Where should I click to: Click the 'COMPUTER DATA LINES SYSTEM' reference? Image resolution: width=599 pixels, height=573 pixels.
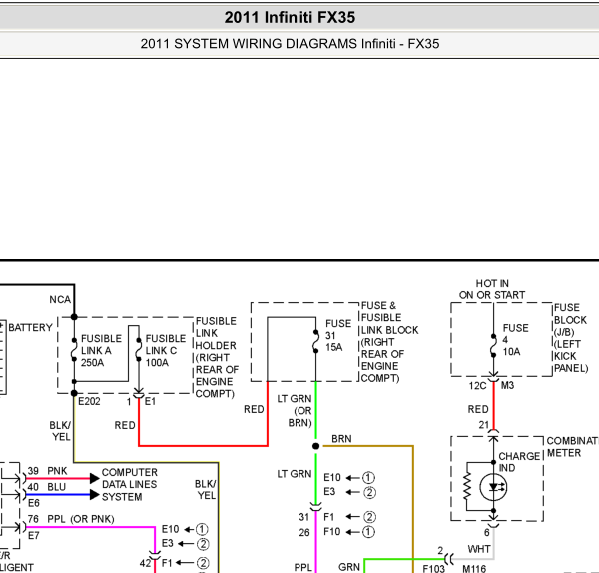tap(130, 484)
